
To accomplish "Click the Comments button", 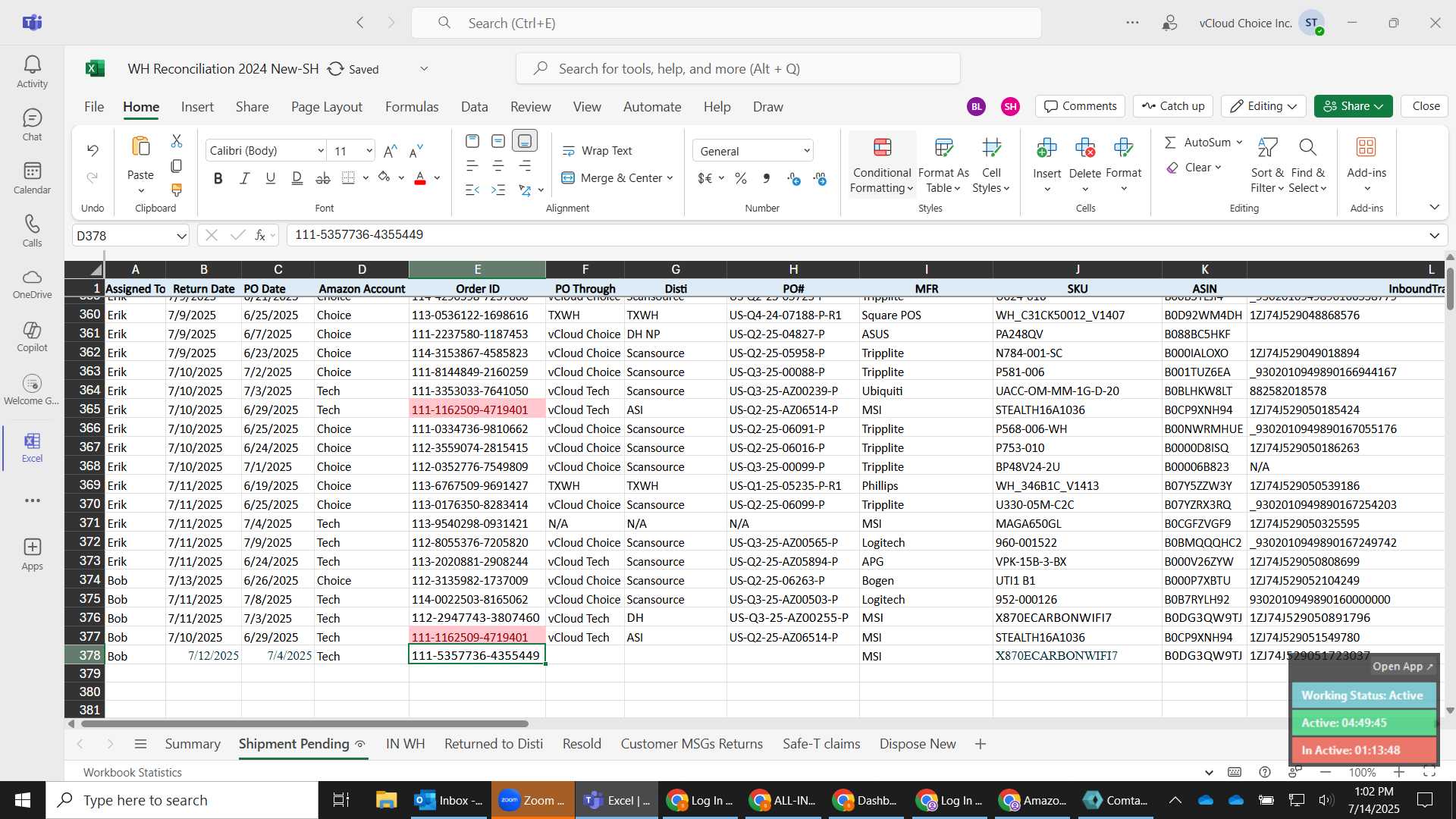I will coord(1081,106).
